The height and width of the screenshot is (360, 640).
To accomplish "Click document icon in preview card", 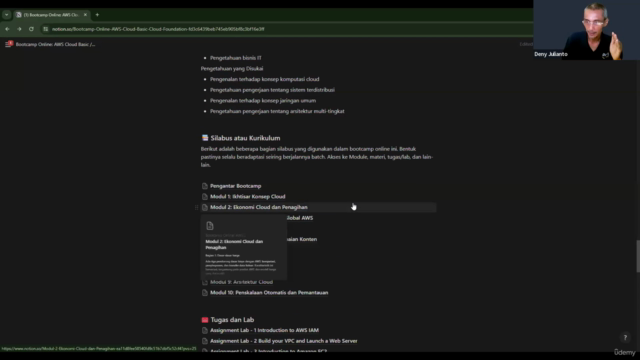I will 210,226.
